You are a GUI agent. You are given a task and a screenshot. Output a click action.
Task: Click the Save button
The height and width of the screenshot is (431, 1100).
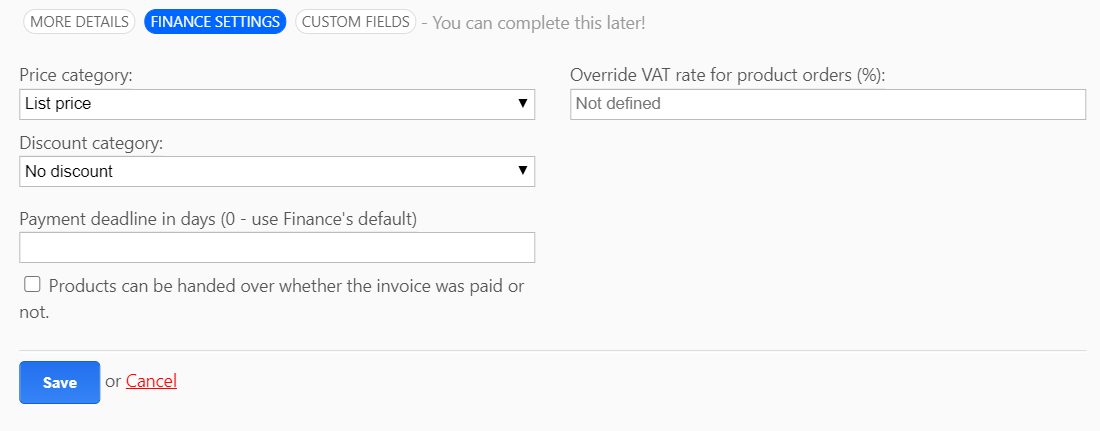pyautogui.click(x=60, y=383)
